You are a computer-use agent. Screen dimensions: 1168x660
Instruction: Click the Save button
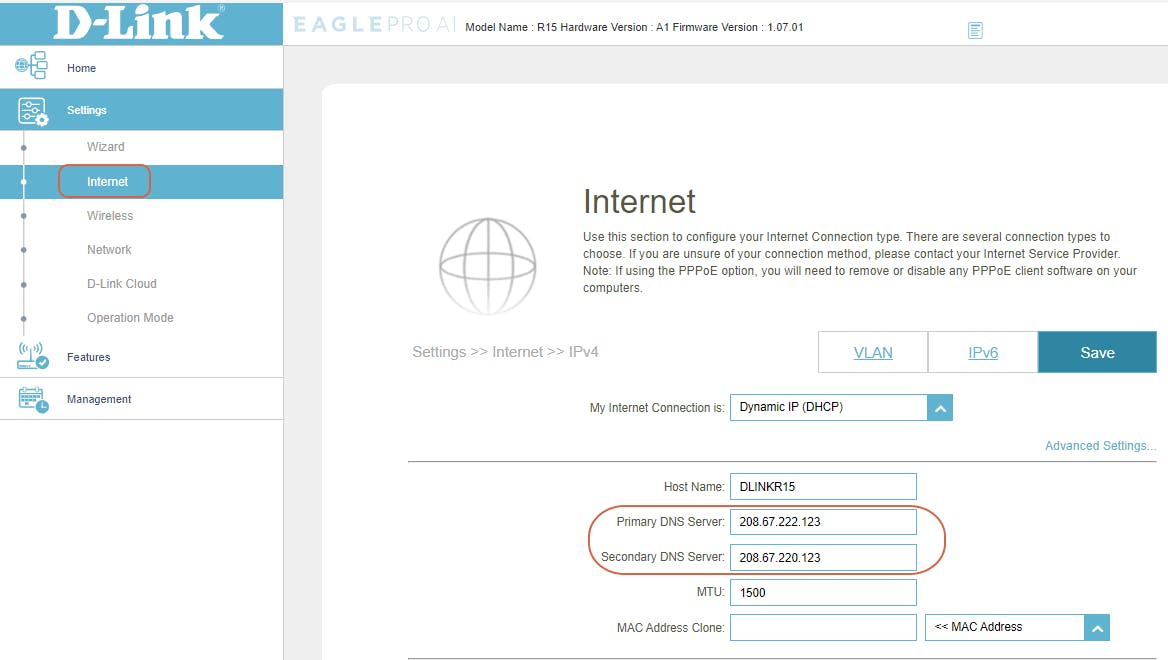(1097, 352)
